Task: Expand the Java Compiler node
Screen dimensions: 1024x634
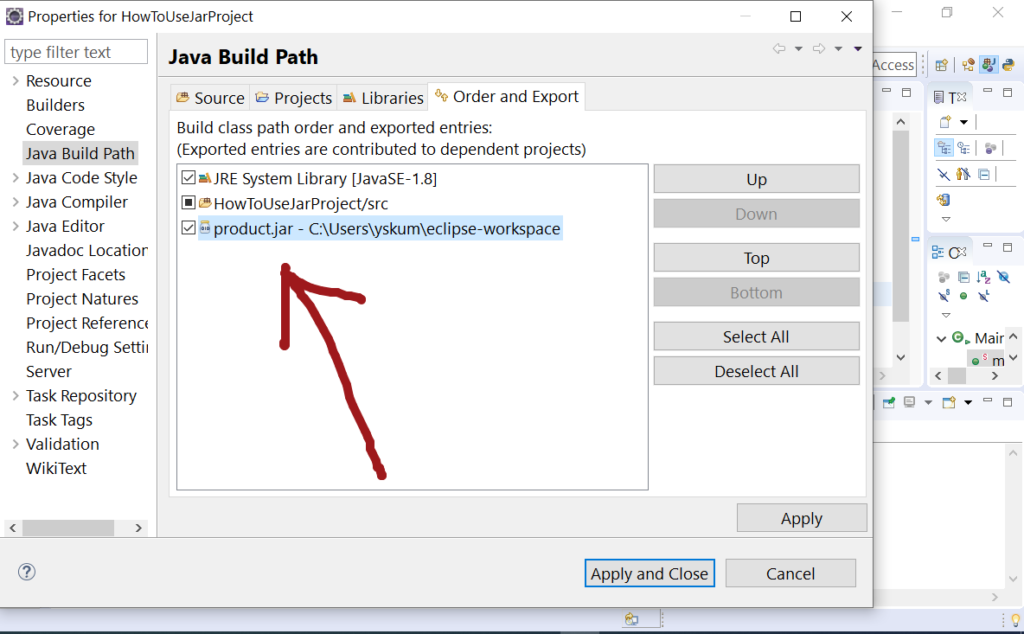Action: coord(14,202)
